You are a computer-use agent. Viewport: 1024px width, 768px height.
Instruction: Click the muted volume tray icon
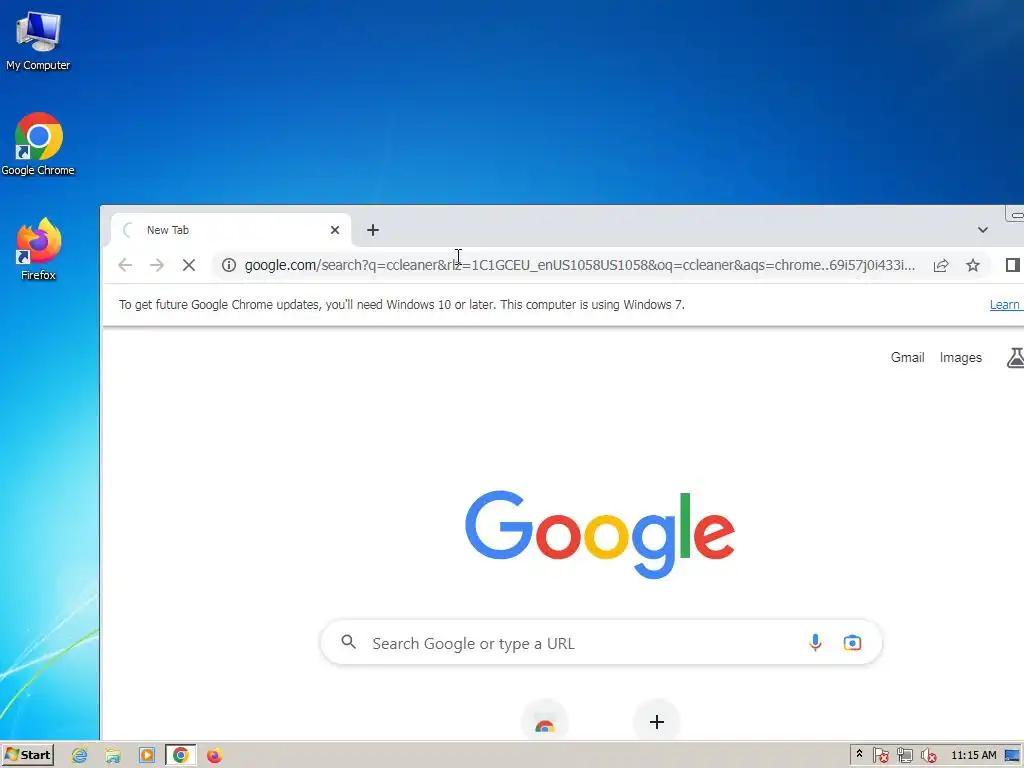928,756
